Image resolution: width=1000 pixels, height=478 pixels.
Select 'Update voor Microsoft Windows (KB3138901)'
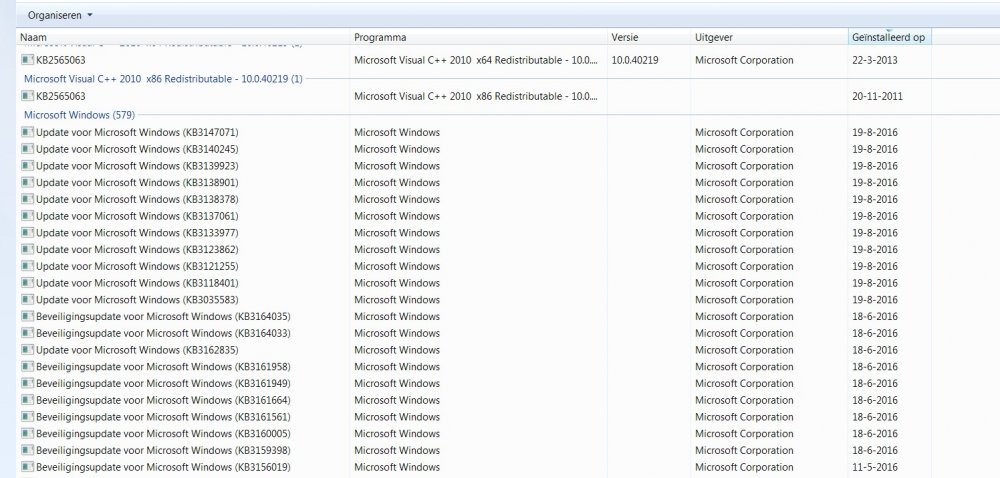pos(137,183)
